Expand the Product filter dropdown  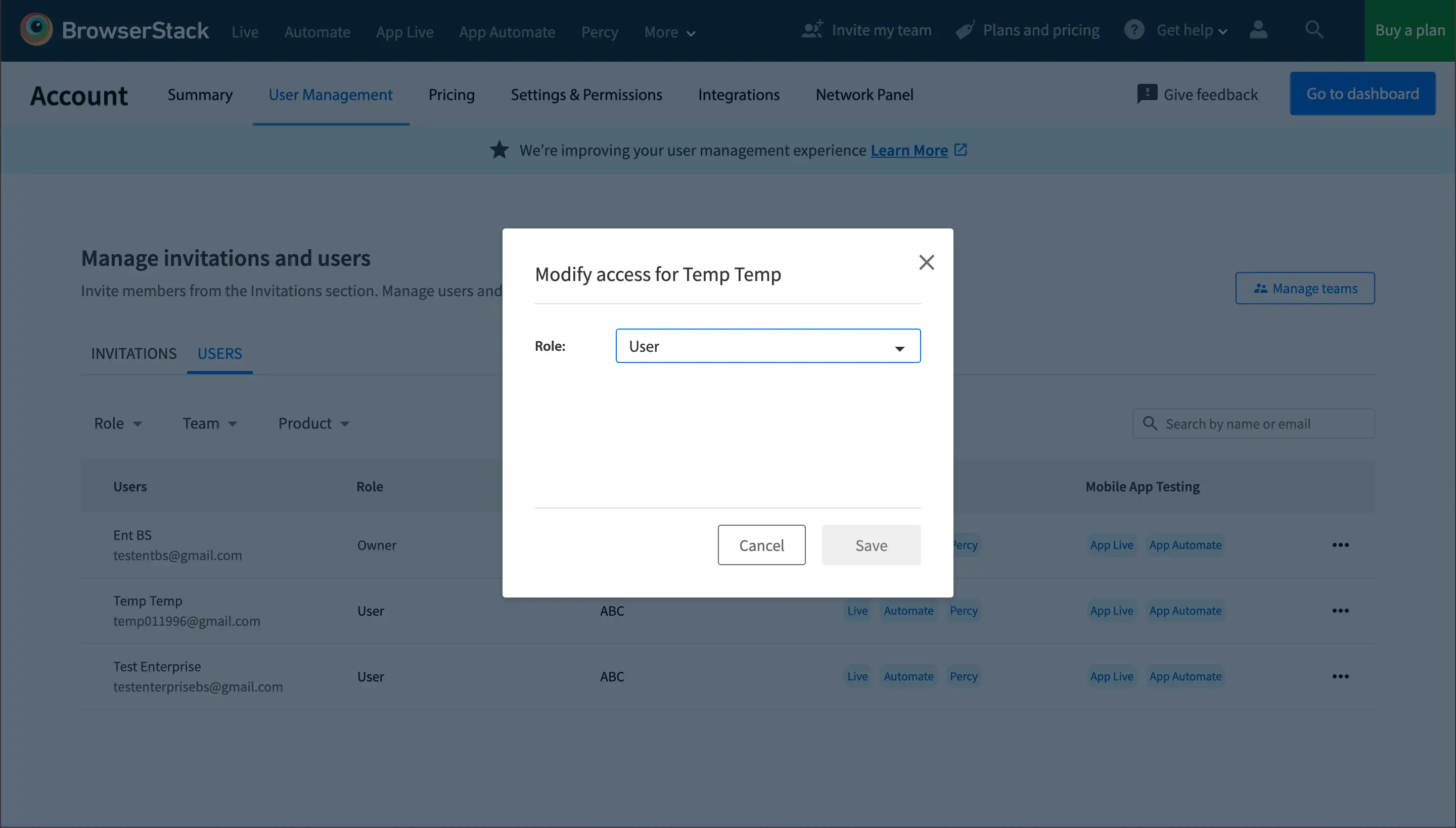(x=313, y=424)
